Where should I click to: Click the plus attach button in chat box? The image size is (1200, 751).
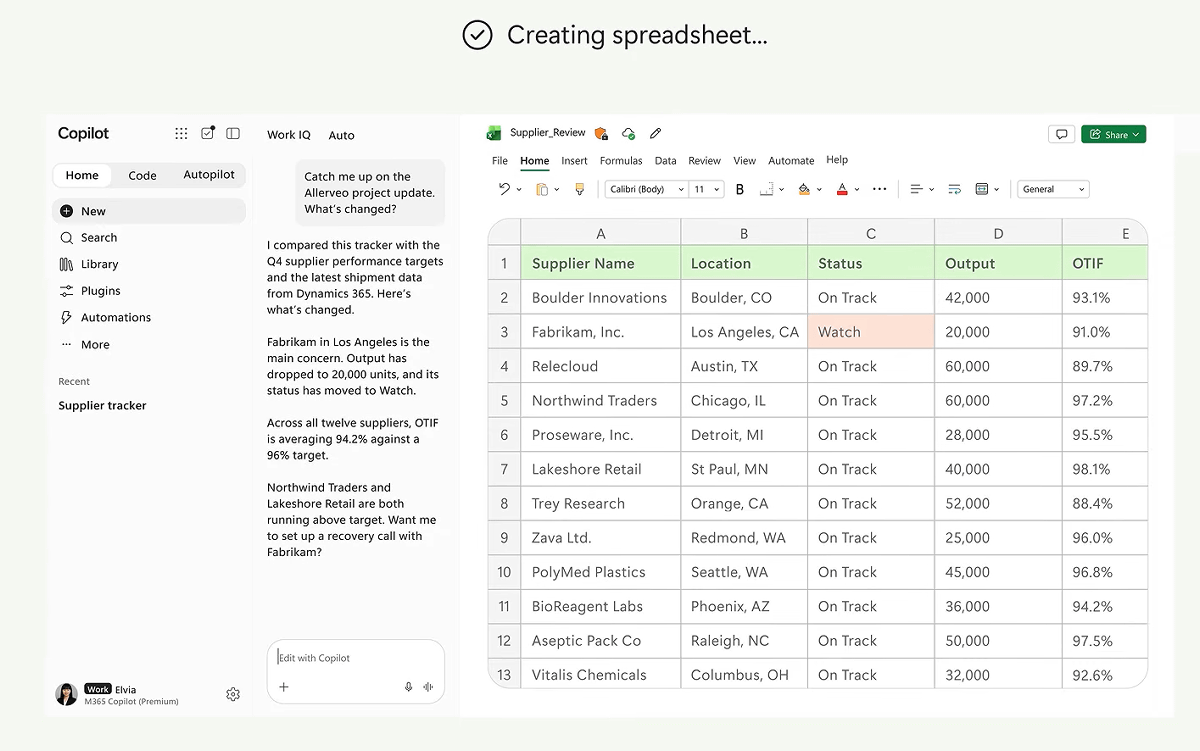coord(284,687)
